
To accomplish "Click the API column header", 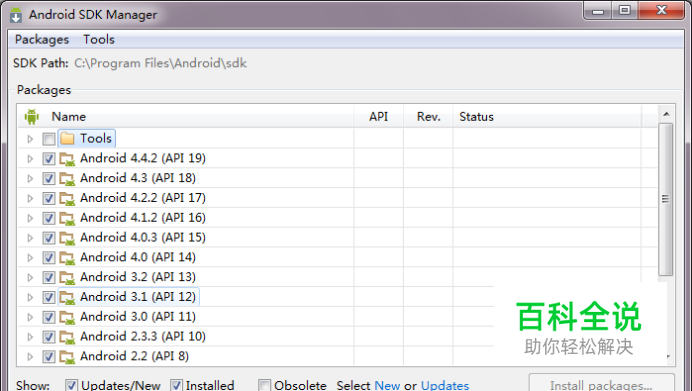I will pos(378,117).
